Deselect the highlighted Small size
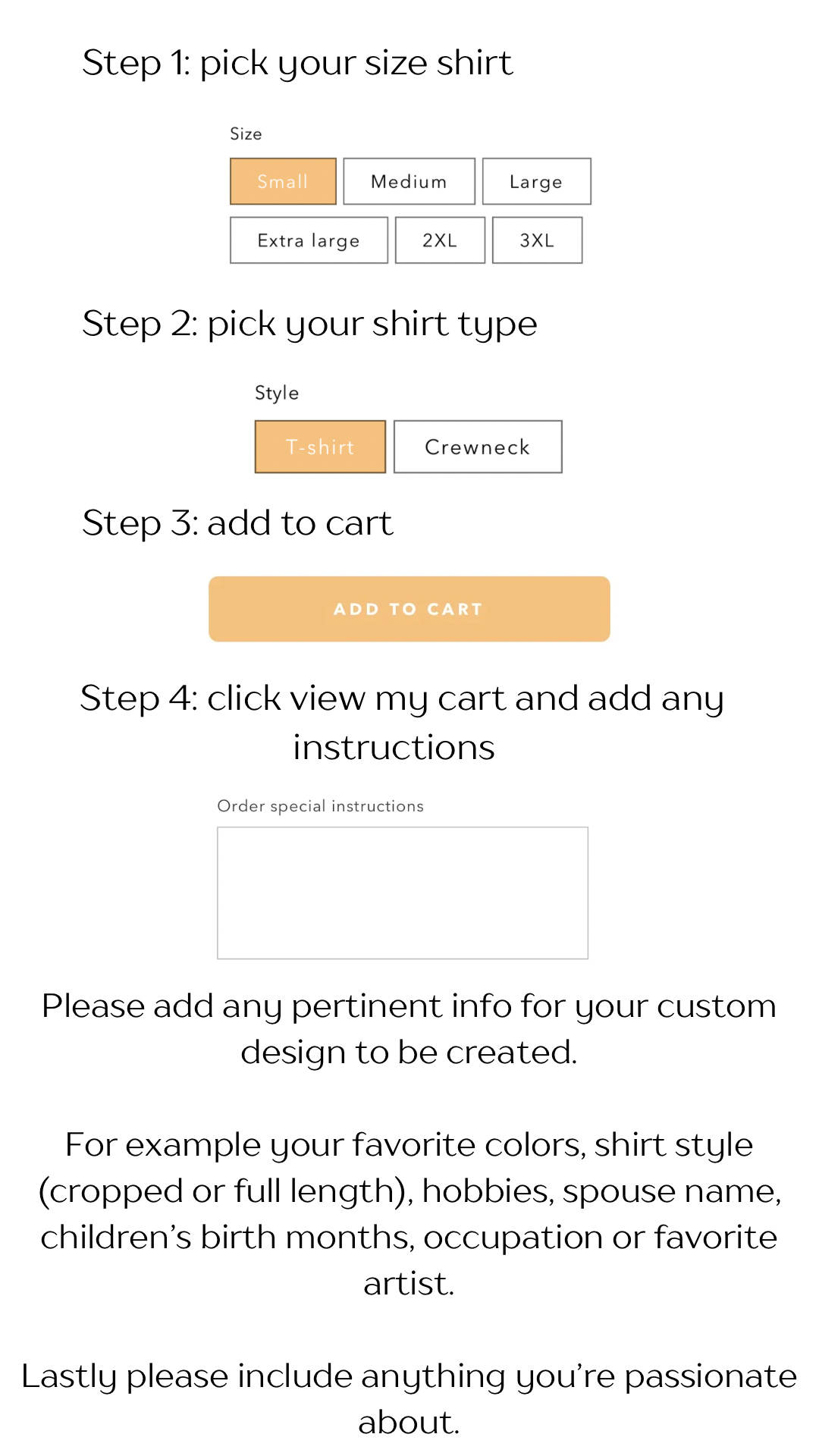This screenshot has width=819, height=1456. (282, 181)
